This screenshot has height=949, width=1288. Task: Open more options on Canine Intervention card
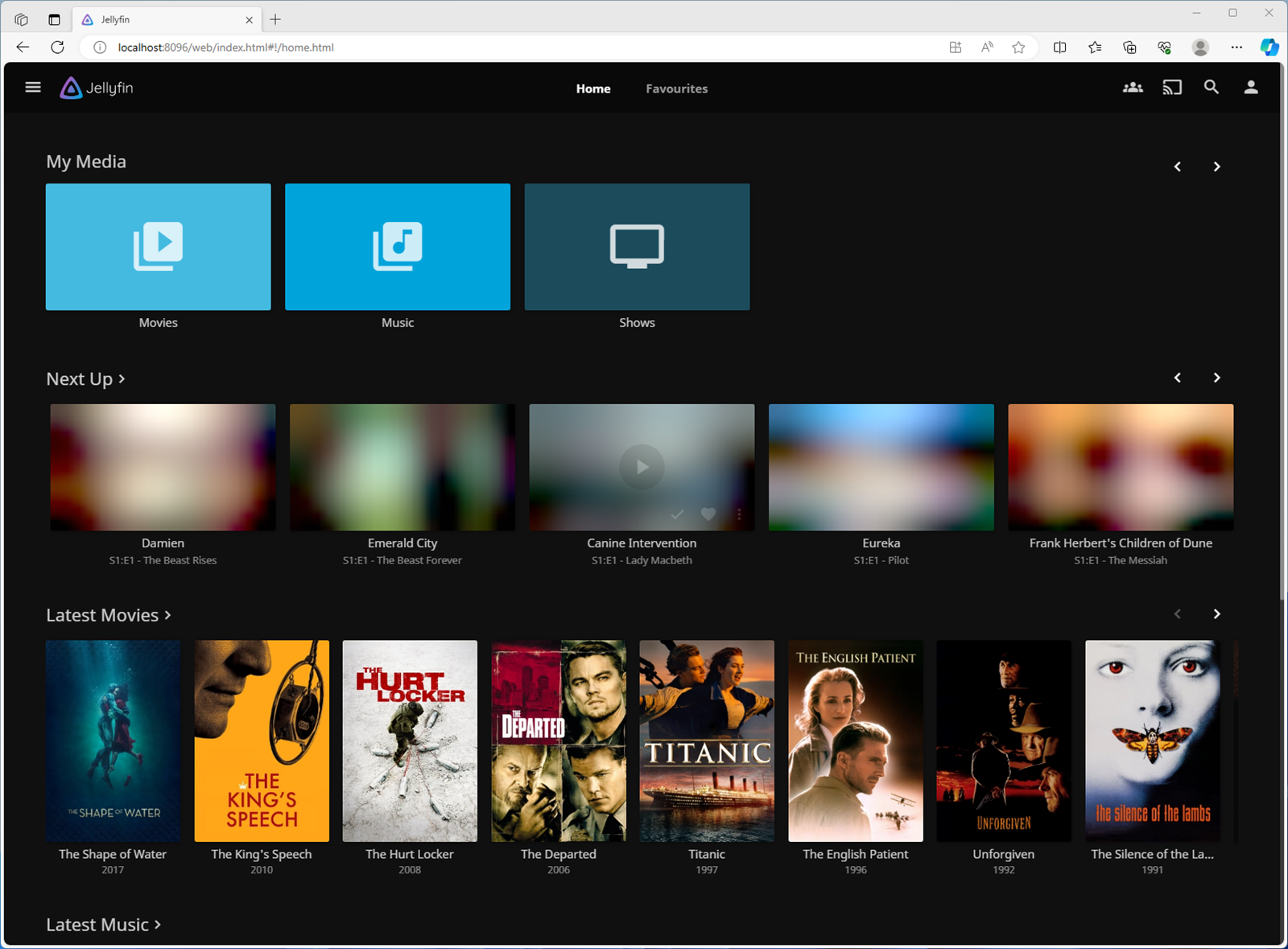(739, 514)
